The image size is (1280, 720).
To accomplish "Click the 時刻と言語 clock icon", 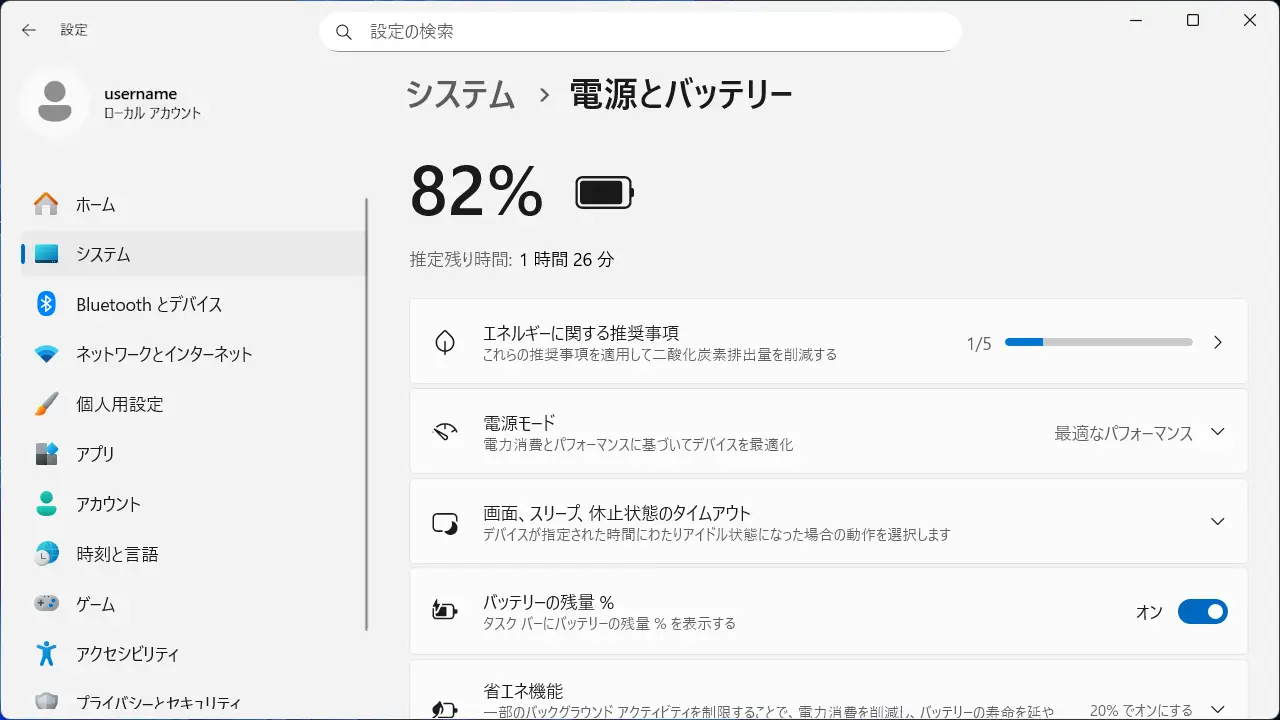I will pos(46,554).
